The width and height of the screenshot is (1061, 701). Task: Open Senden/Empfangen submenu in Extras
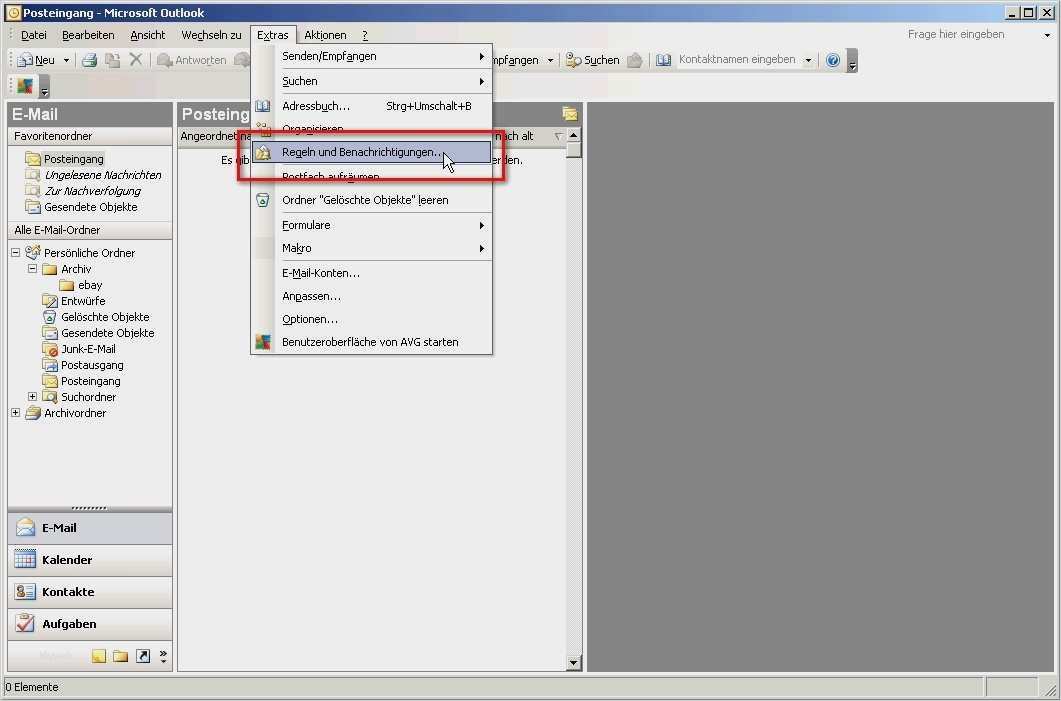coord(371,56)
